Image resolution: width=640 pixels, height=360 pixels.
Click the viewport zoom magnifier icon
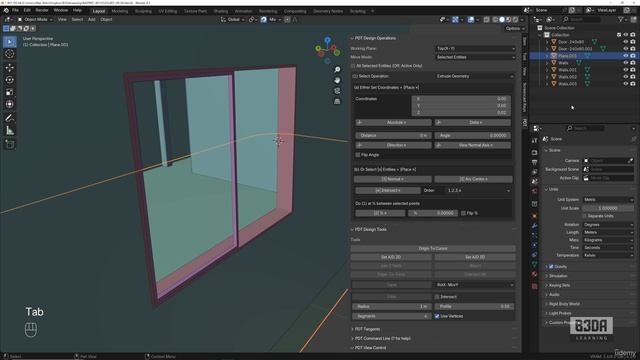click(337, 69)
